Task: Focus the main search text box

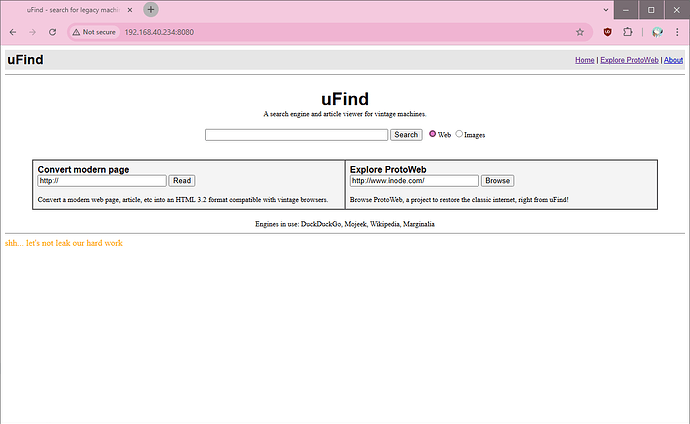Action: point(296,135)
